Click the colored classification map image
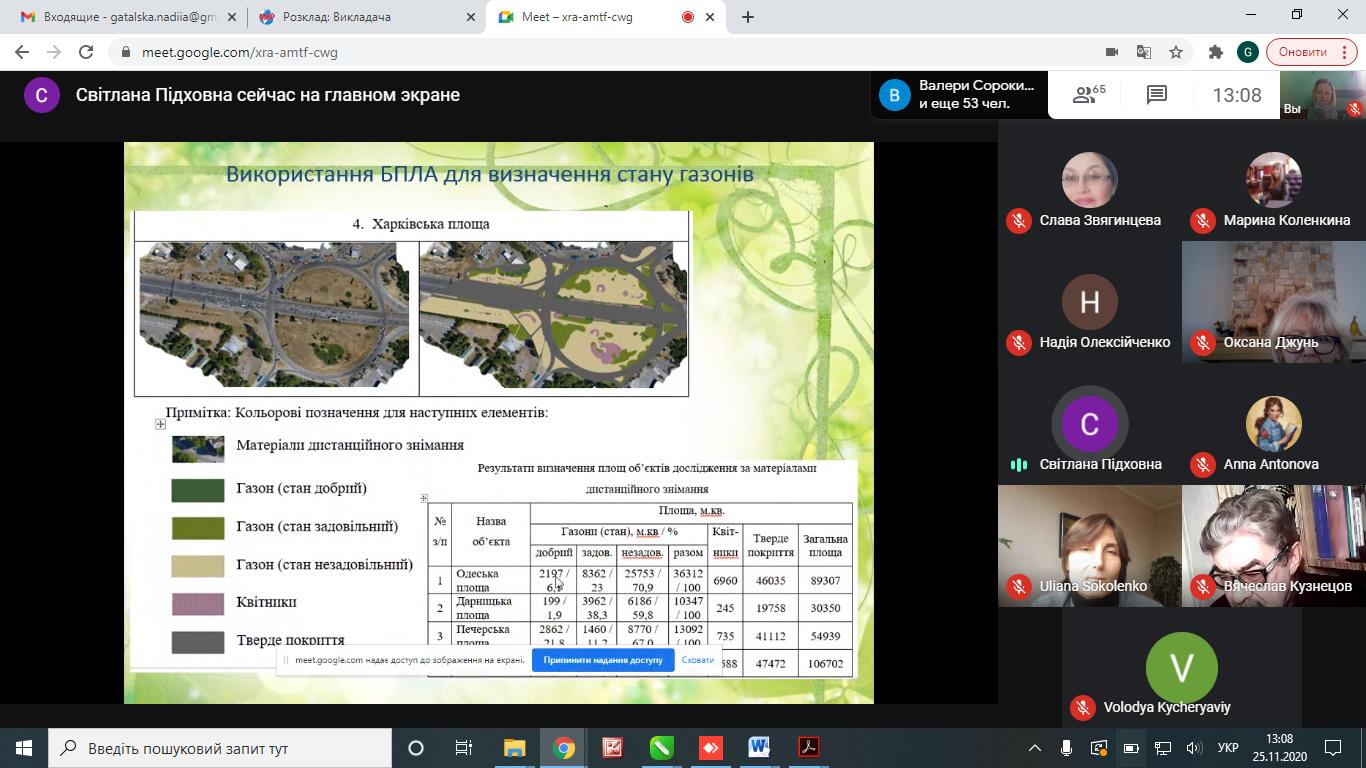This screenshot has width=1366, height=768. (554, 315)
